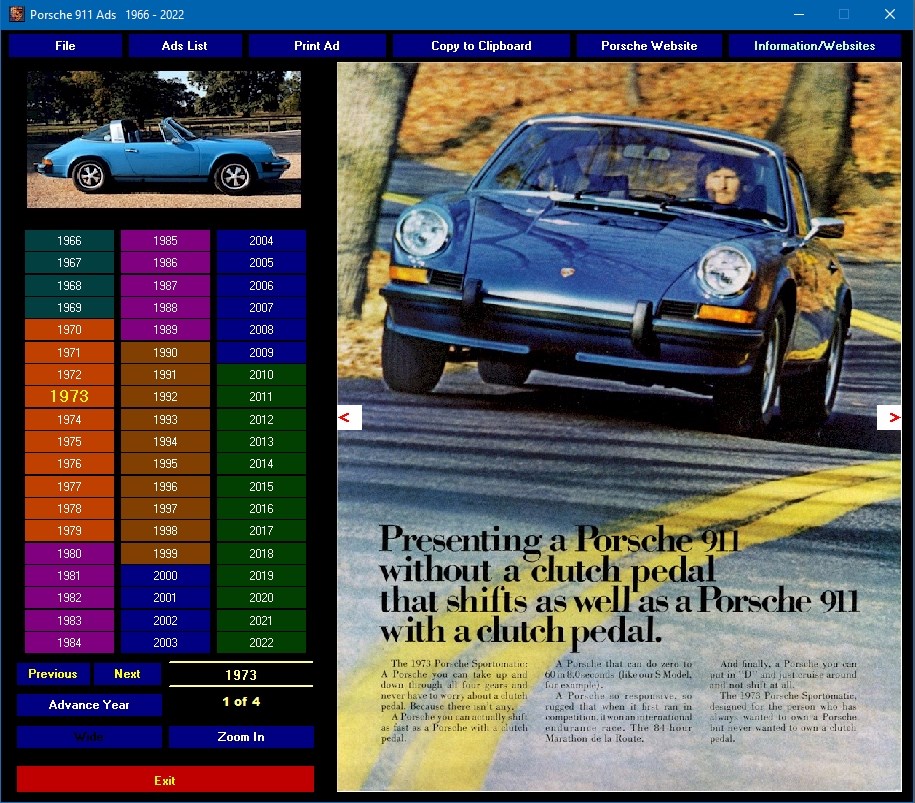The width and height of the screenshot is (915, 803).
Task: Select year 1995
Action: coord(165,463)
